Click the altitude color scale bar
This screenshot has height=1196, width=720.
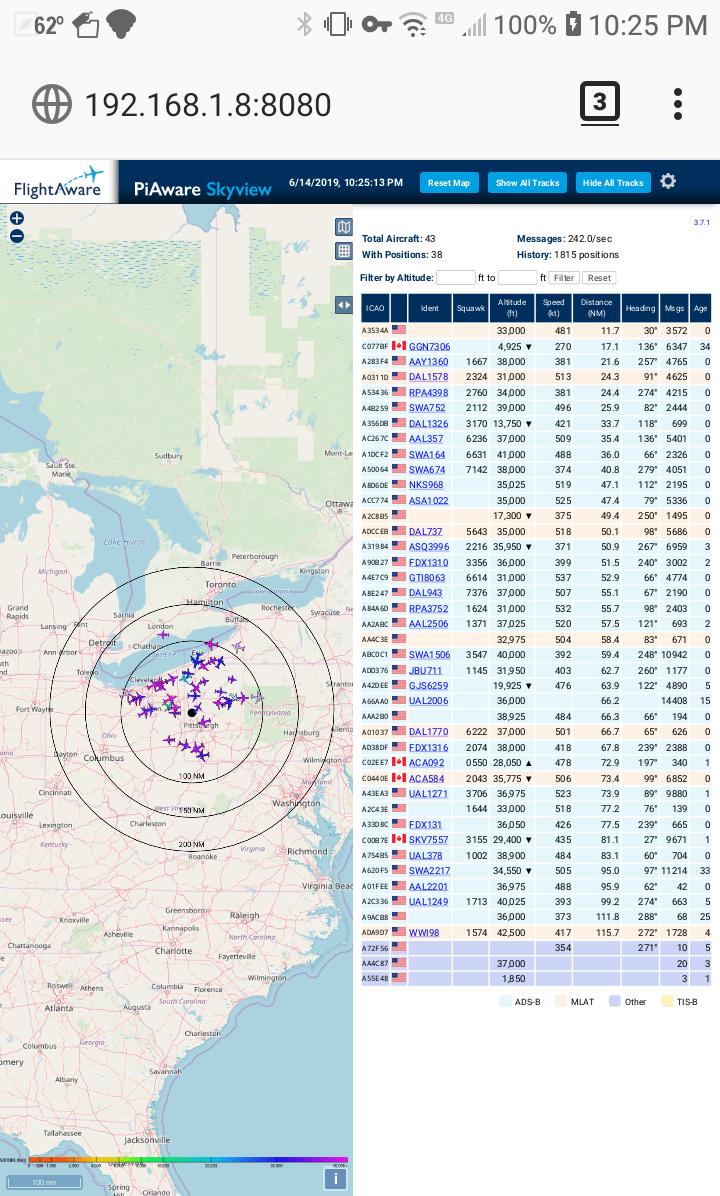click(188, 1162)
